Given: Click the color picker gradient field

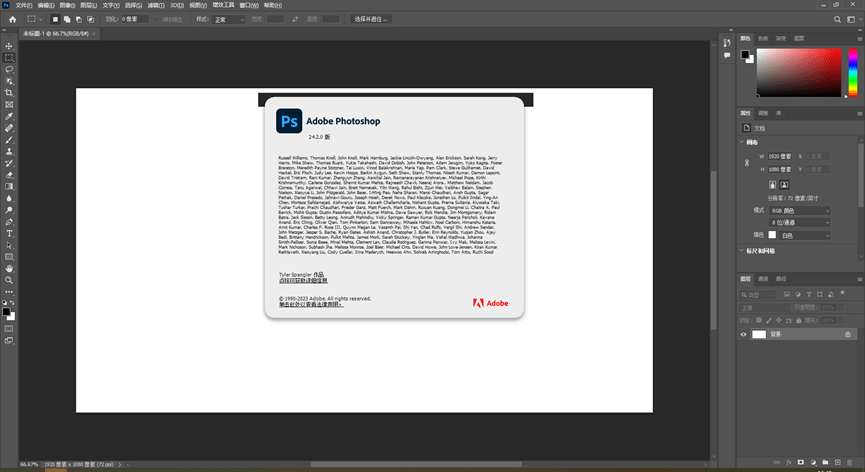Looking at the screenshot, I should click(798, 72).
